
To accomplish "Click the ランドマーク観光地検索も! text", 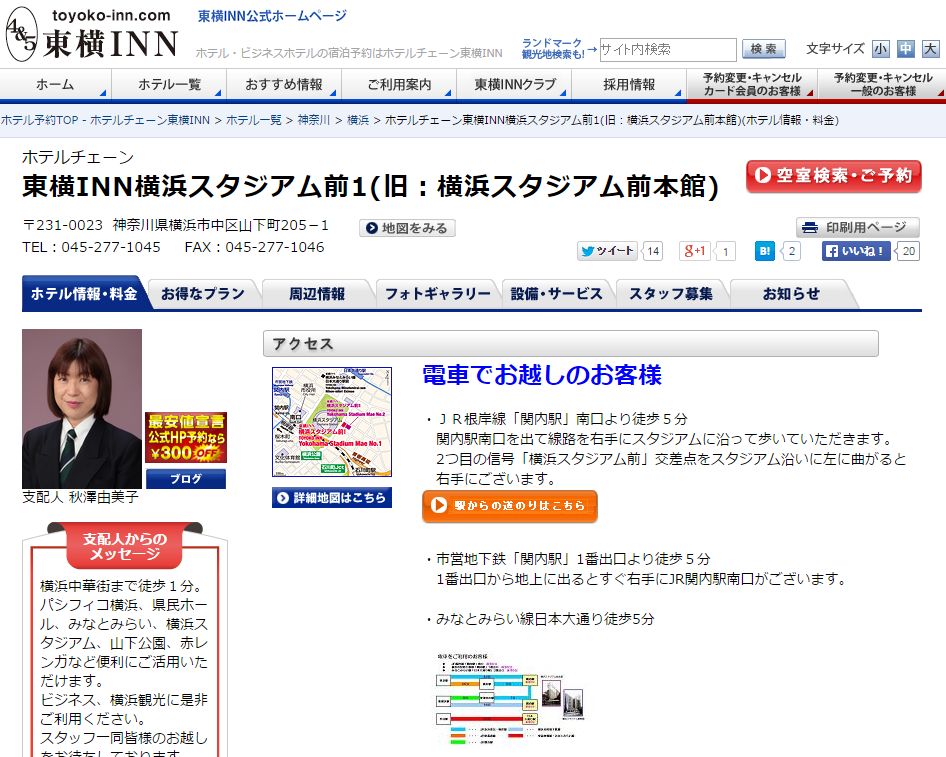I will click(x=552, y=48).
